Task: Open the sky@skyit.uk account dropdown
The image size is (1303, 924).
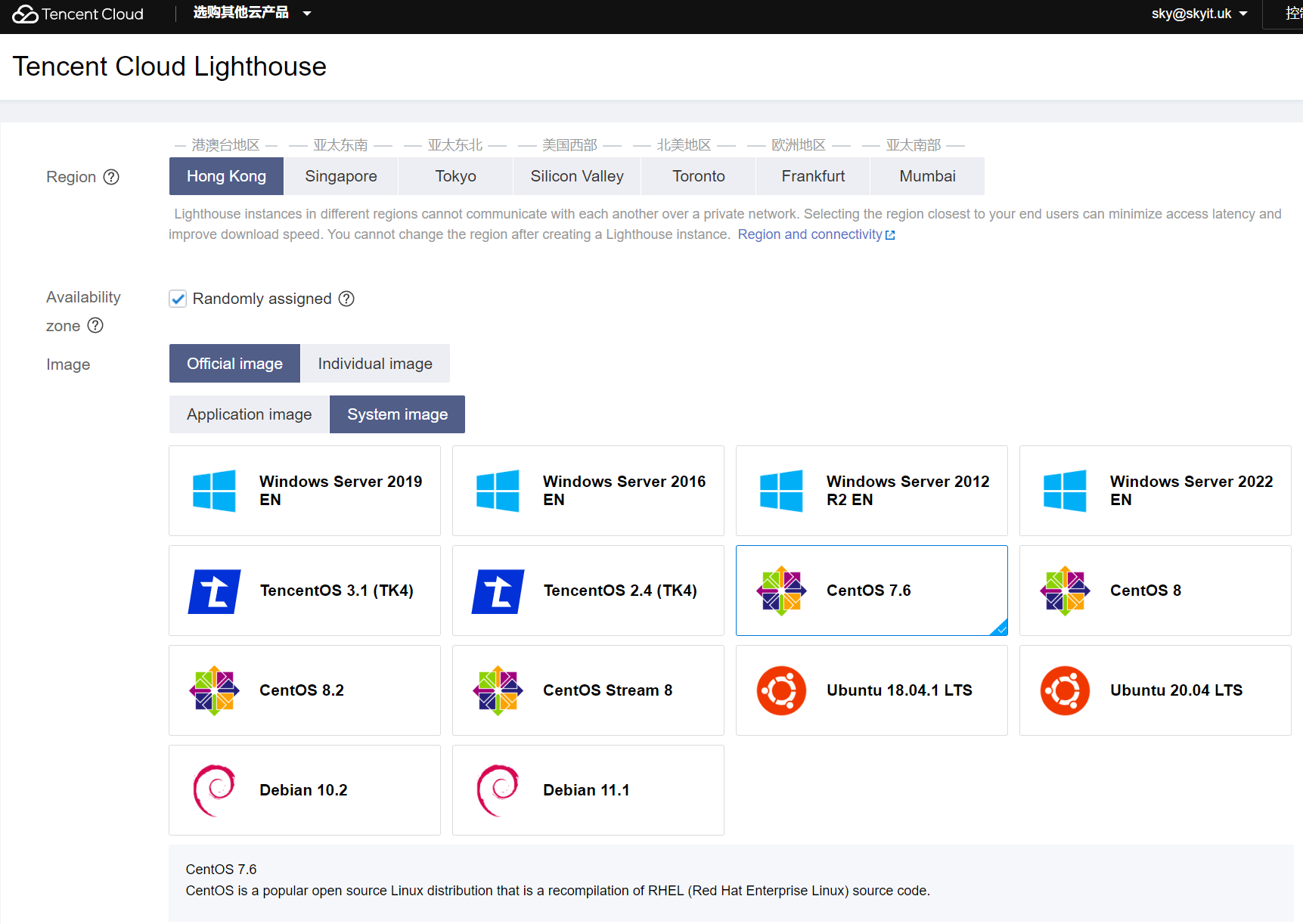Action: click(1199, 14)
